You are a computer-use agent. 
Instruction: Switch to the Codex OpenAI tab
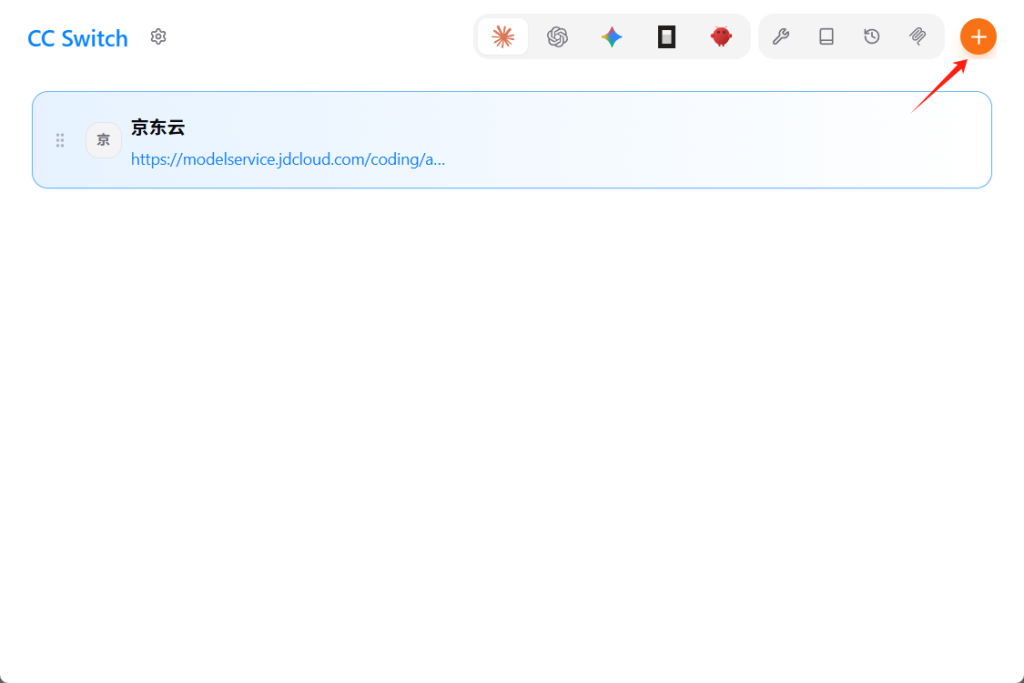click(x=557, y=37)
